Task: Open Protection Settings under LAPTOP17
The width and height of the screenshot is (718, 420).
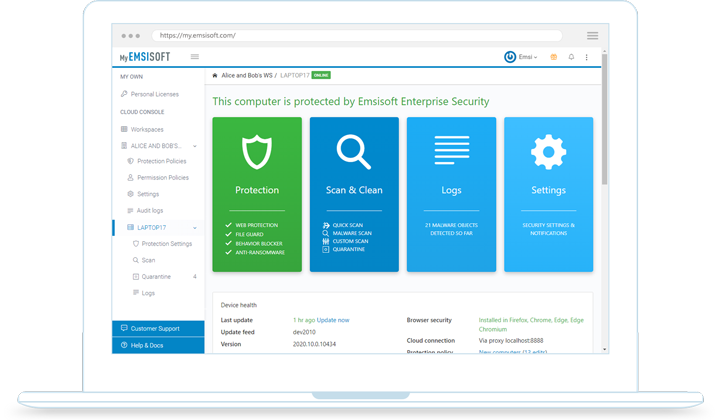Action: 167,244
